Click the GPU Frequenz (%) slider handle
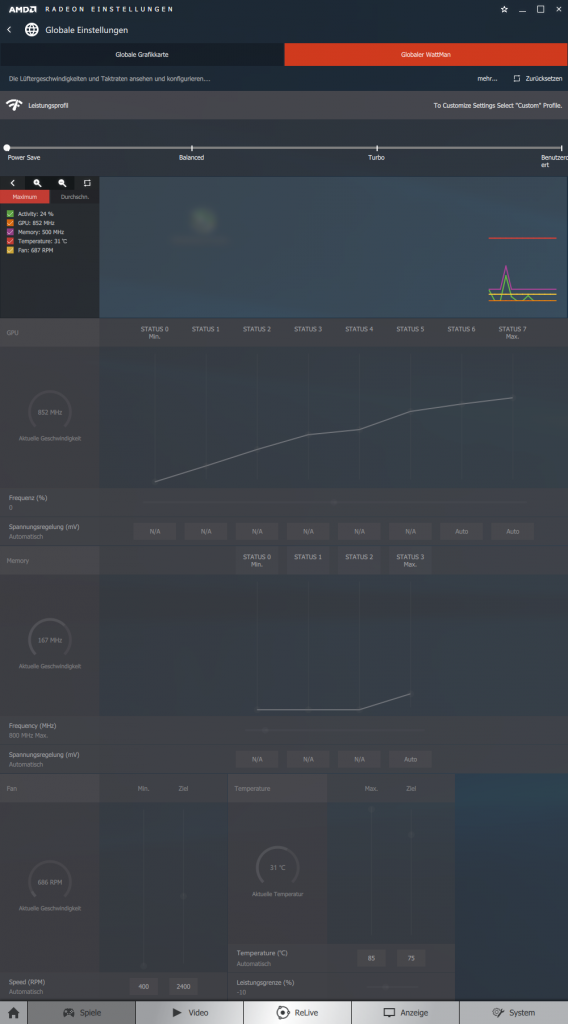568x1024 pixels. (x=334, y=502)
